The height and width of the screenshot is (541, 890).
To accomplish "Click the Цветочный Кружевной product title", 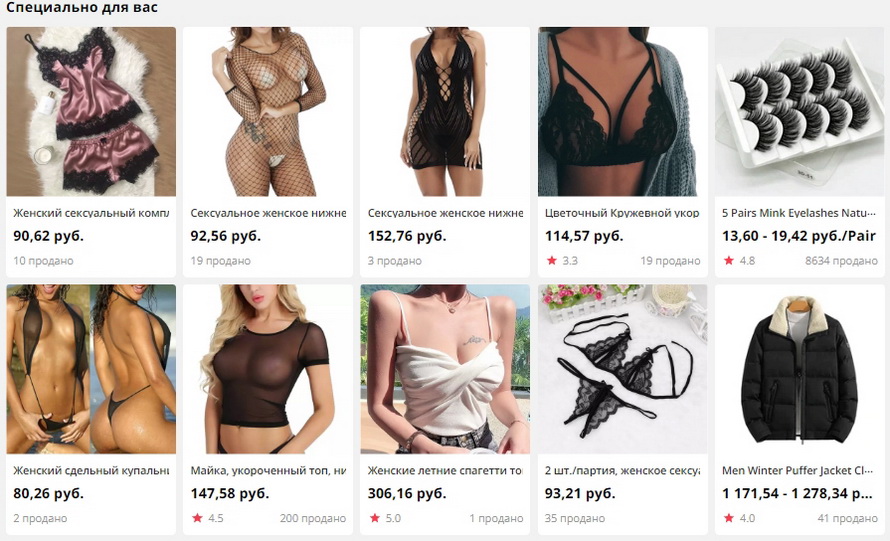I will click(x=622, y=213).
